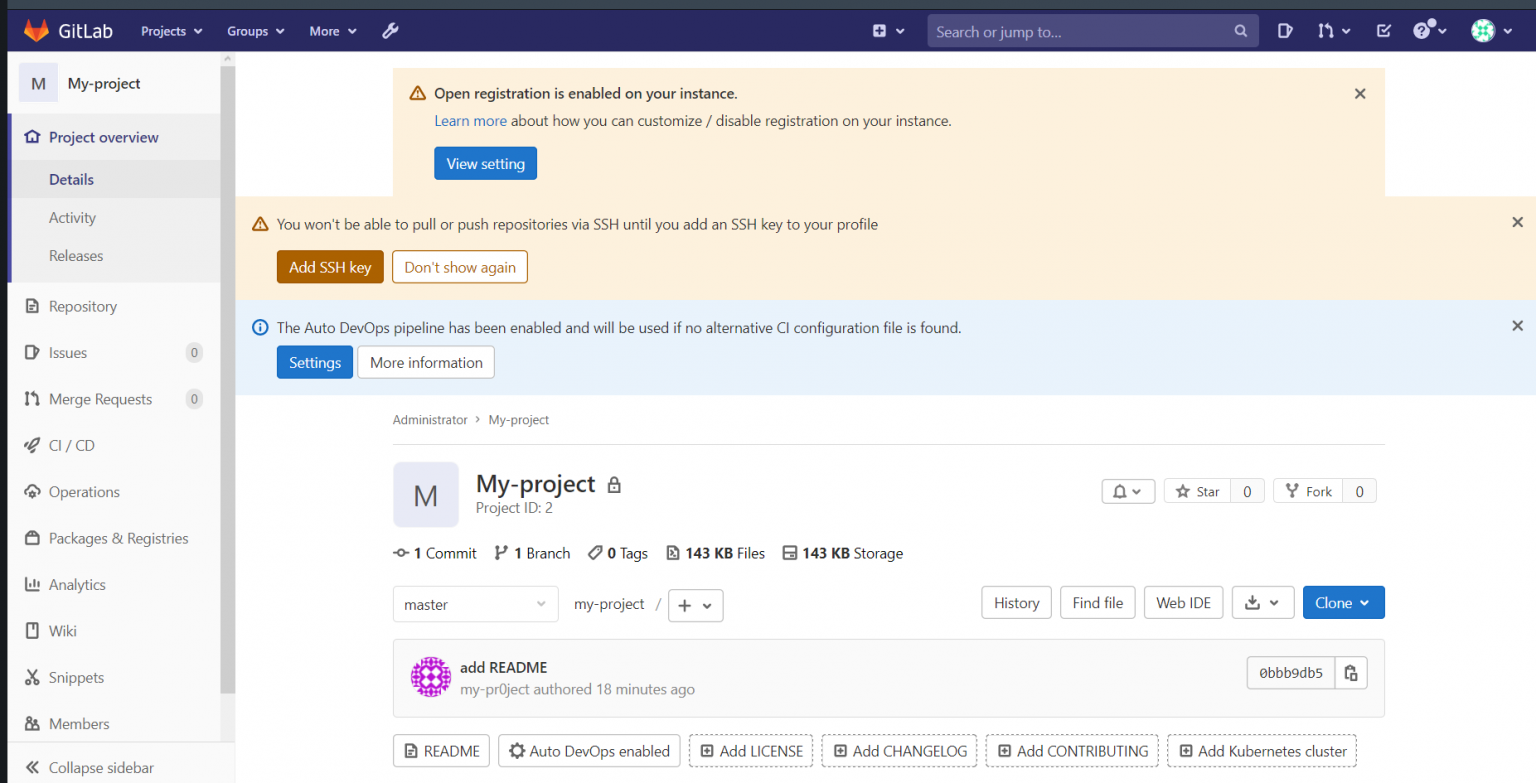This screenshot has width=1536, height=783.
Task: Open CI / CD from the sidebar
Action: click(x=71, y=445)
